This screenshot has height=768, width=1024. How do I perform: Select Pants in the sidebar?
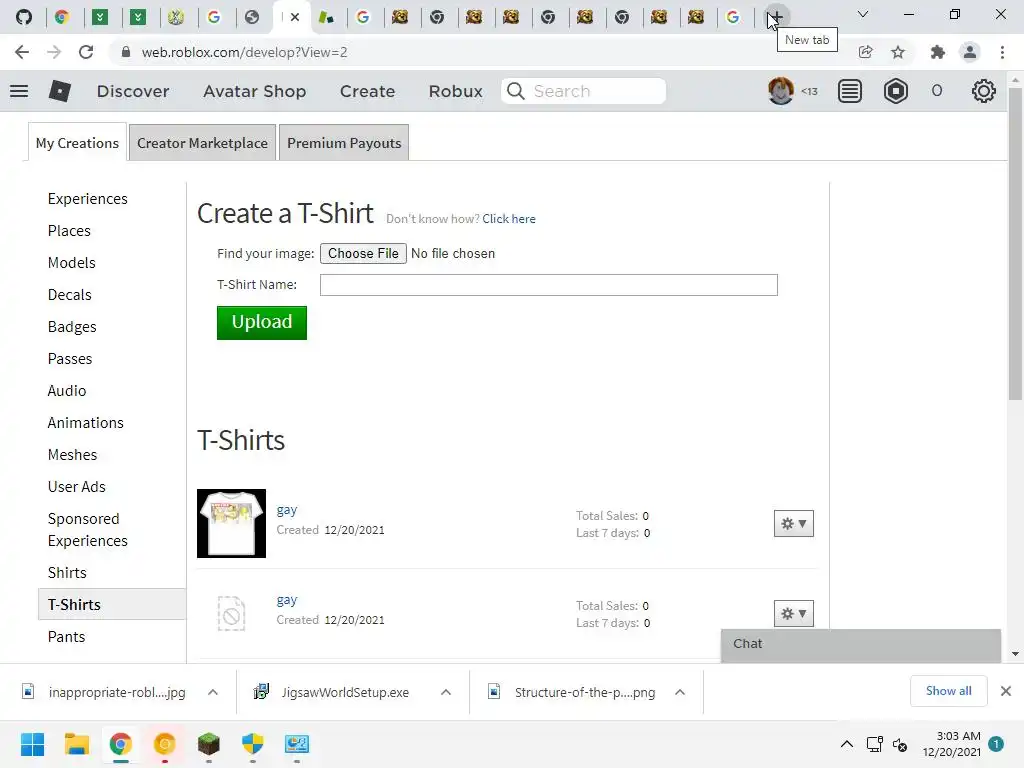(x=66, y=637)
